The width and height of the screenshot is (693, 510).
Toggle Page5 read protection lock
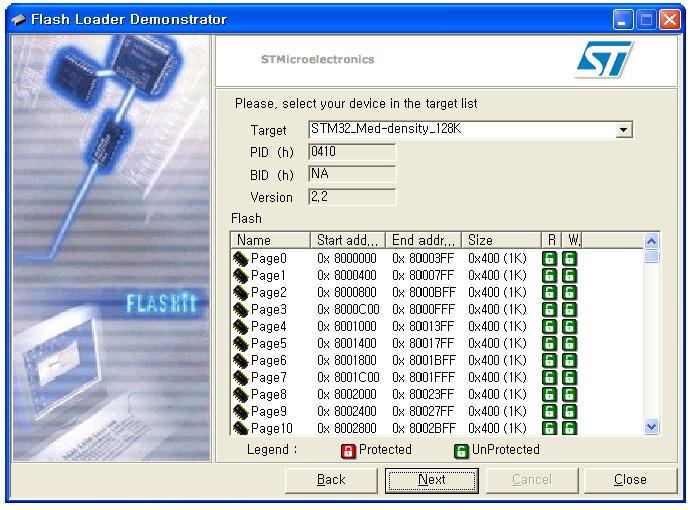click(x=549, y=343)
